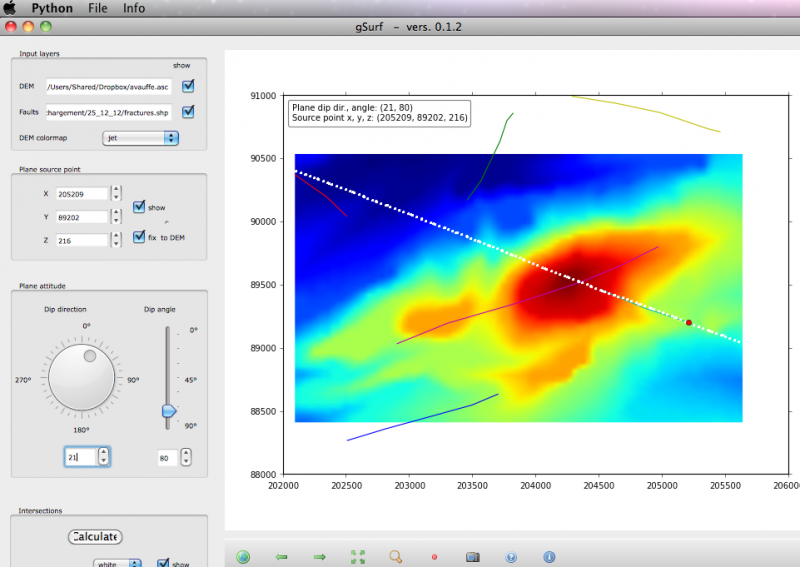Viewport: 800px width, 567px height.
Task: Click the green right arrow toolbar icon
Action: [x=320, y=557]
